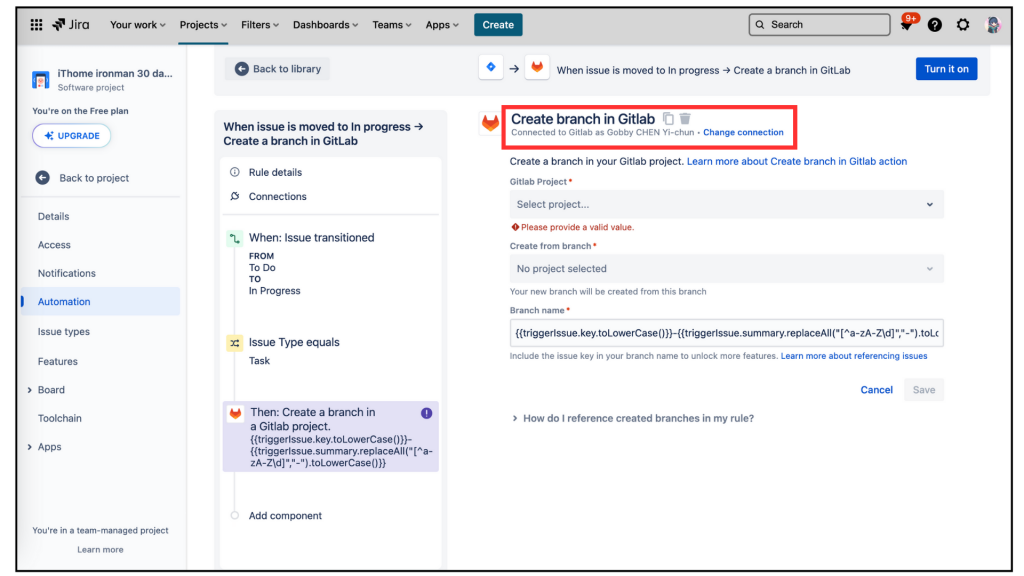The image size is (1024, 576).
Task: Open the notifications bell icon
Action: point(906,25)
